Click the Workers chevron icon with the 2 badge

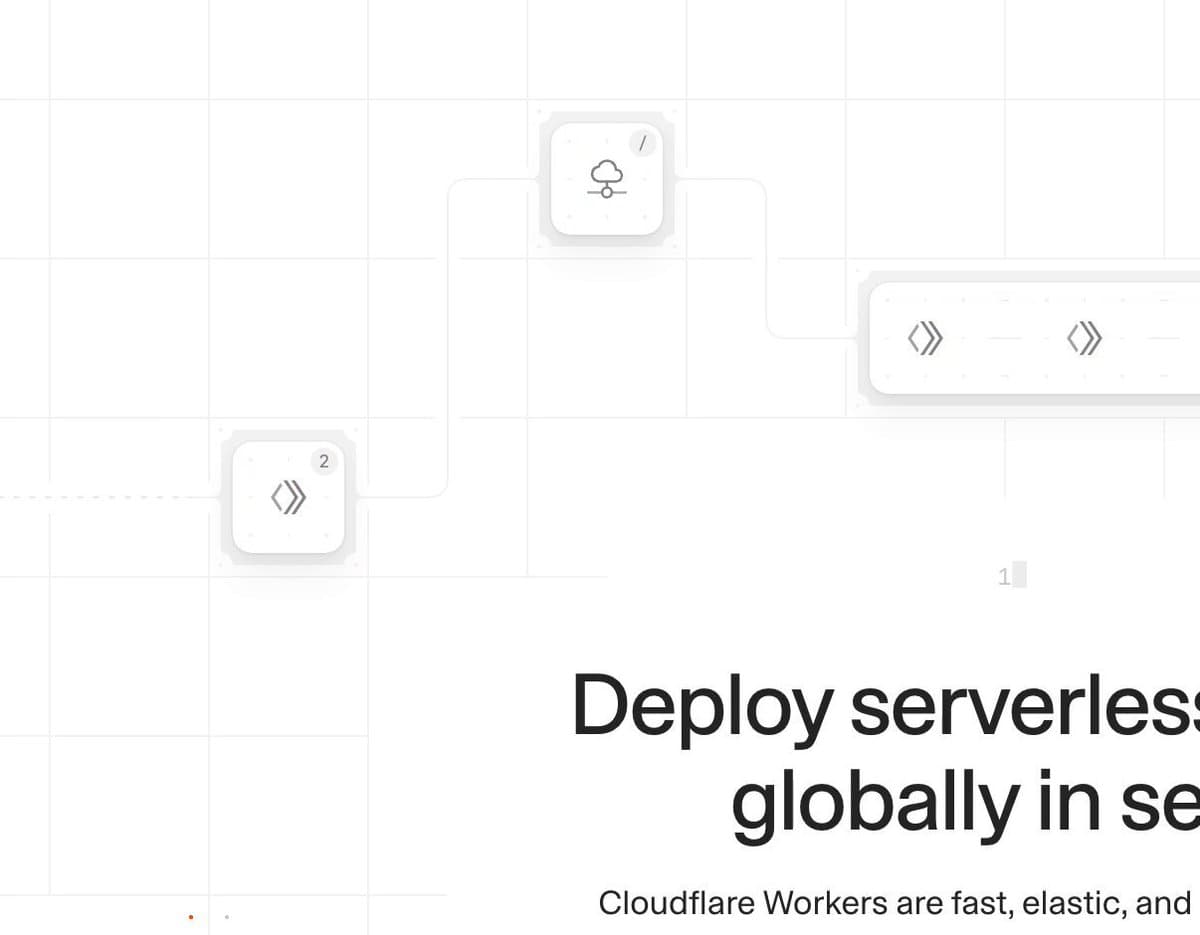click(288, 497)
